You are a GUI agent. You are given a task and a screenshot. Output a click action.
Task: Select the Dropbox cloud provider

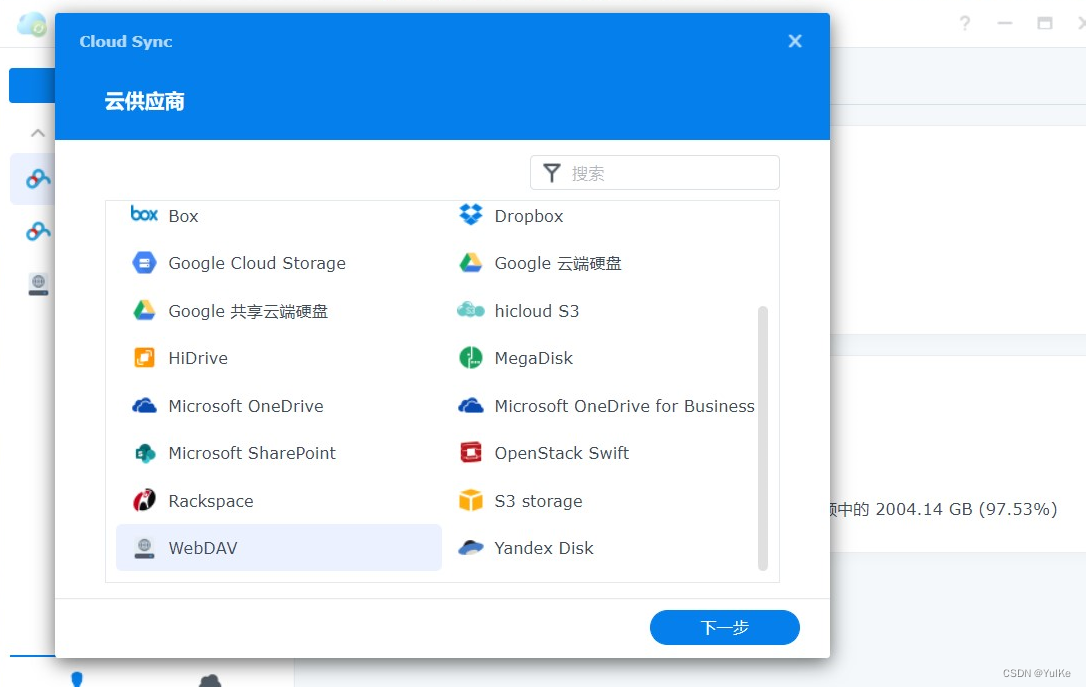(x=528, y=215)
